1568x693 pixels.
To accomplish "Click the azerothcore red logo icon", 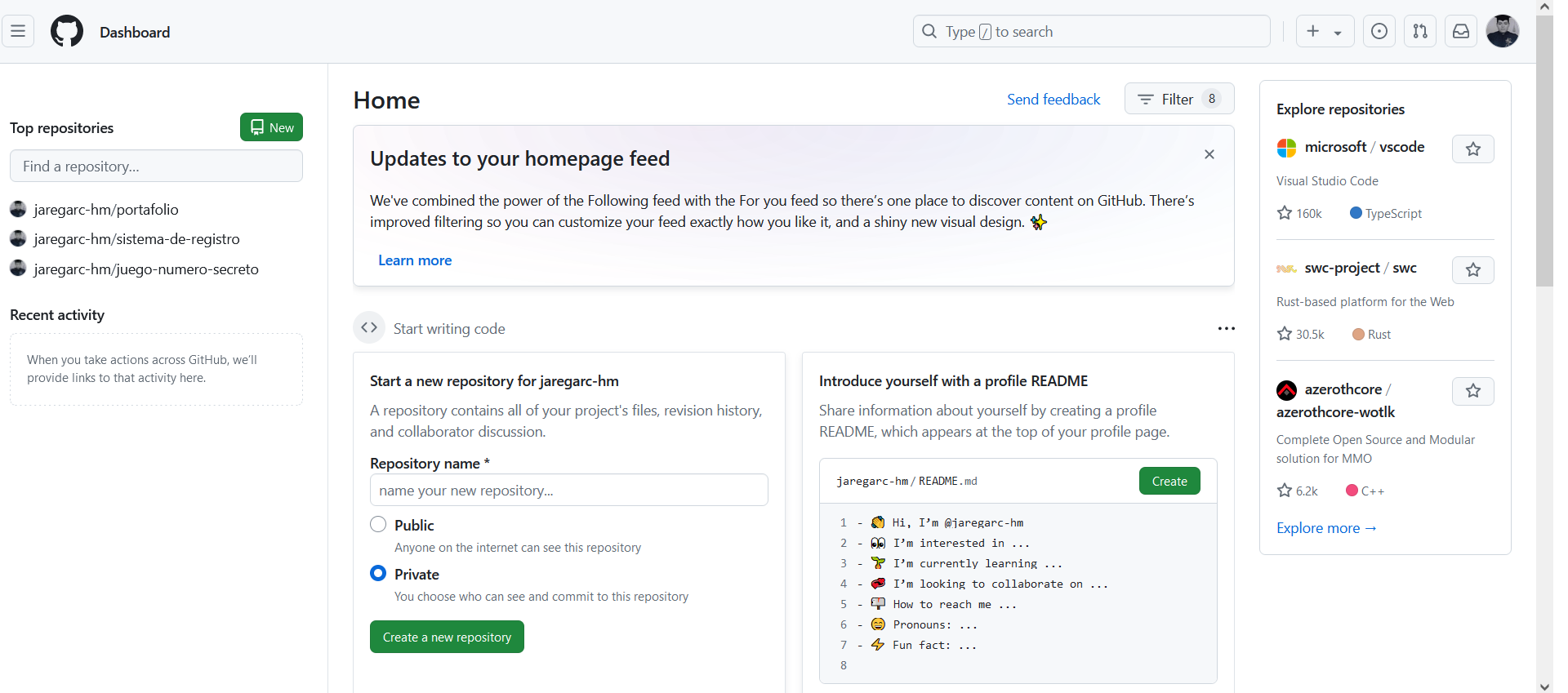I will pyautogui.click(x=1286, y=390).
